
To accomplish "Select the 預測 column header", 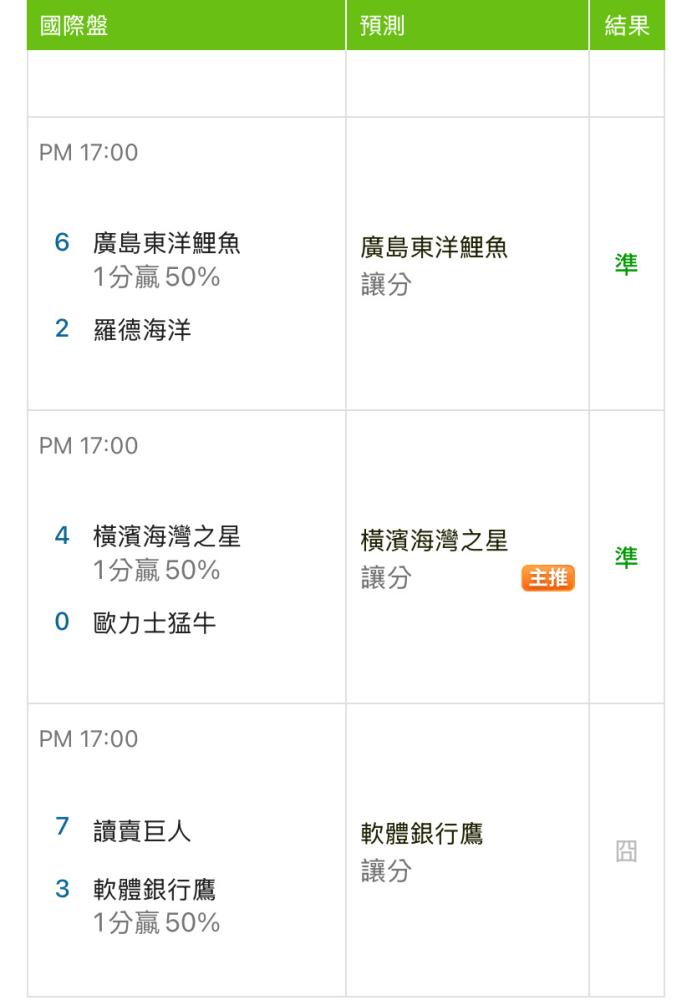I will coord(382,27).
